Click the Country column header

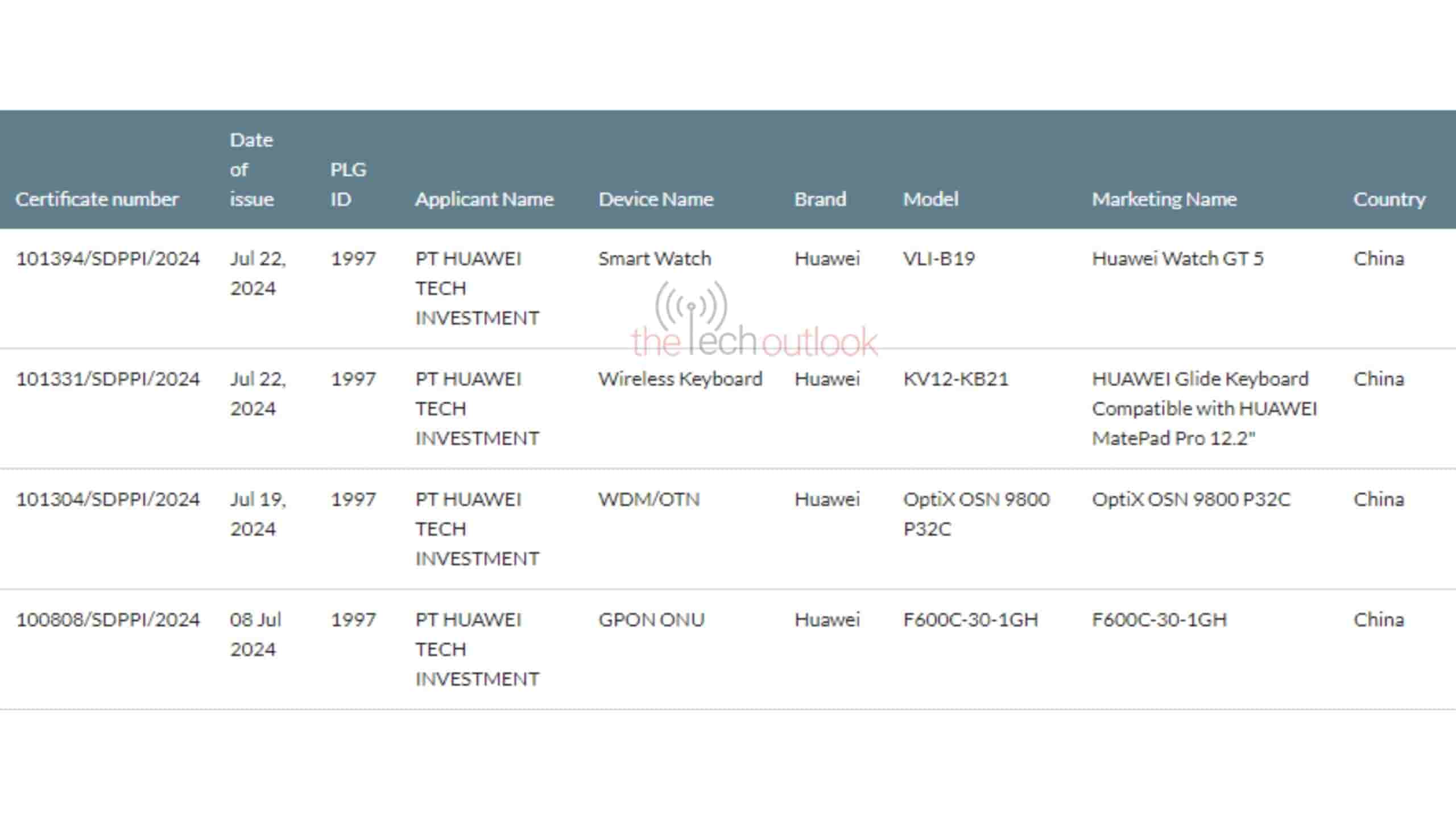pos(1389,199)
